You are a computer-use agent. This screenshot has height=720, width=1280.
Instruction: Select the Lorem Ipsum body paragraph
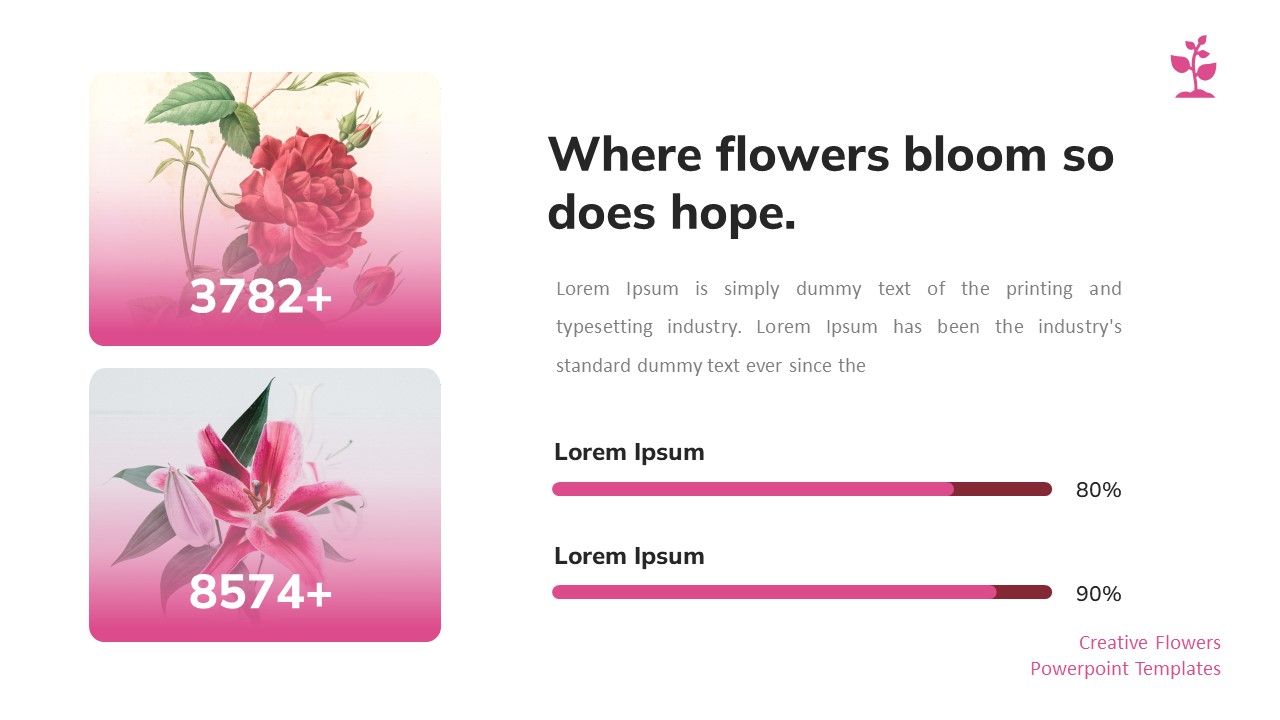pos(838,327)
